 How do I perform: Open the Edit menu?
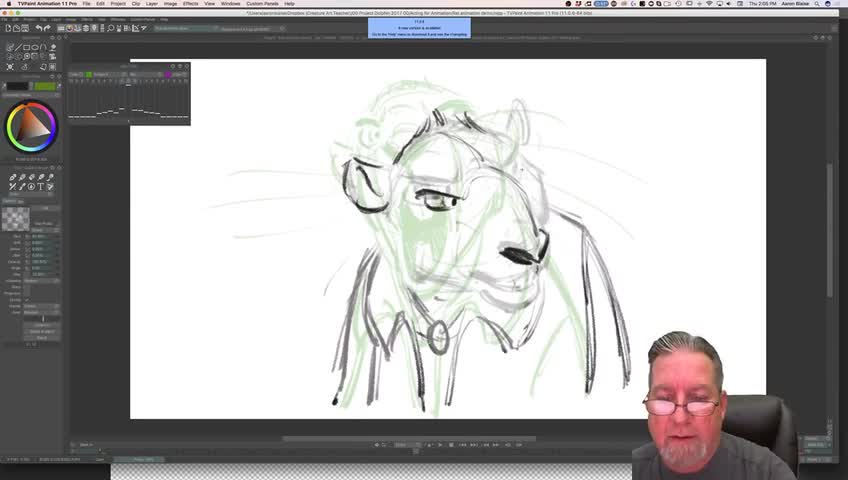101,3
